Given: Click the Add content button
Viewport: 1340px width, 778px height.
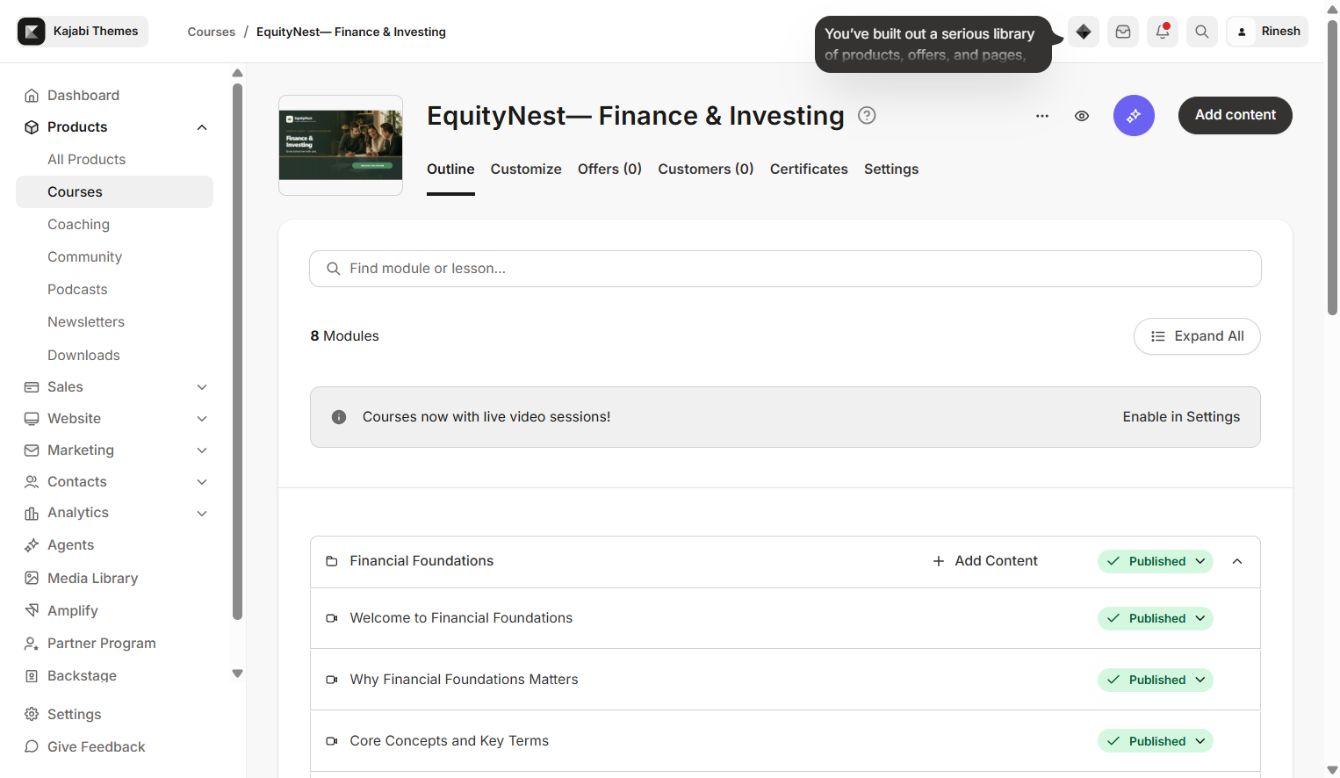Looking at the screenshot, I should click(1235, 115).
